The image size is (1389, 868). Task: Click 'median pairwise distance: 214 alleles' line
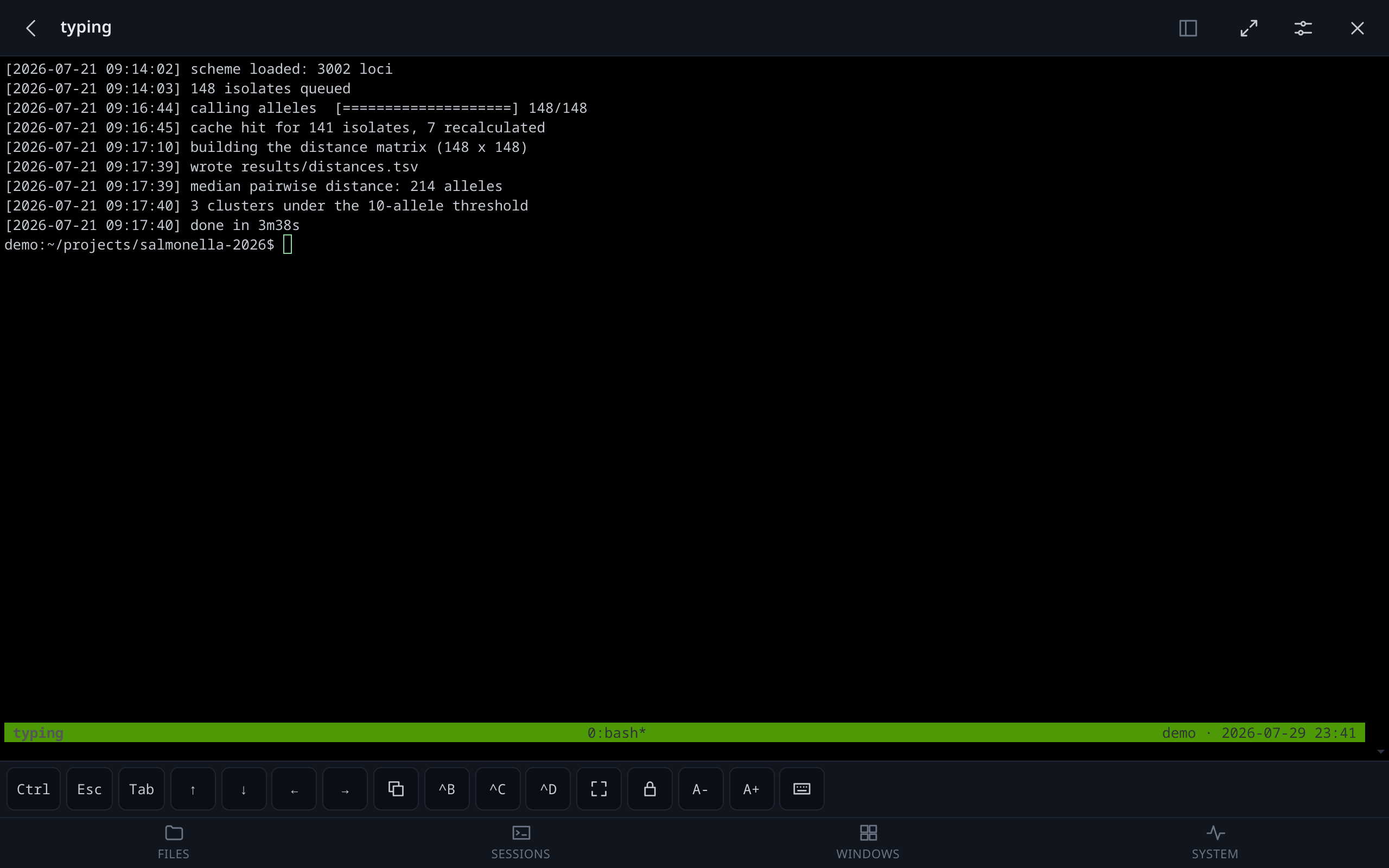tap(254, 187)
